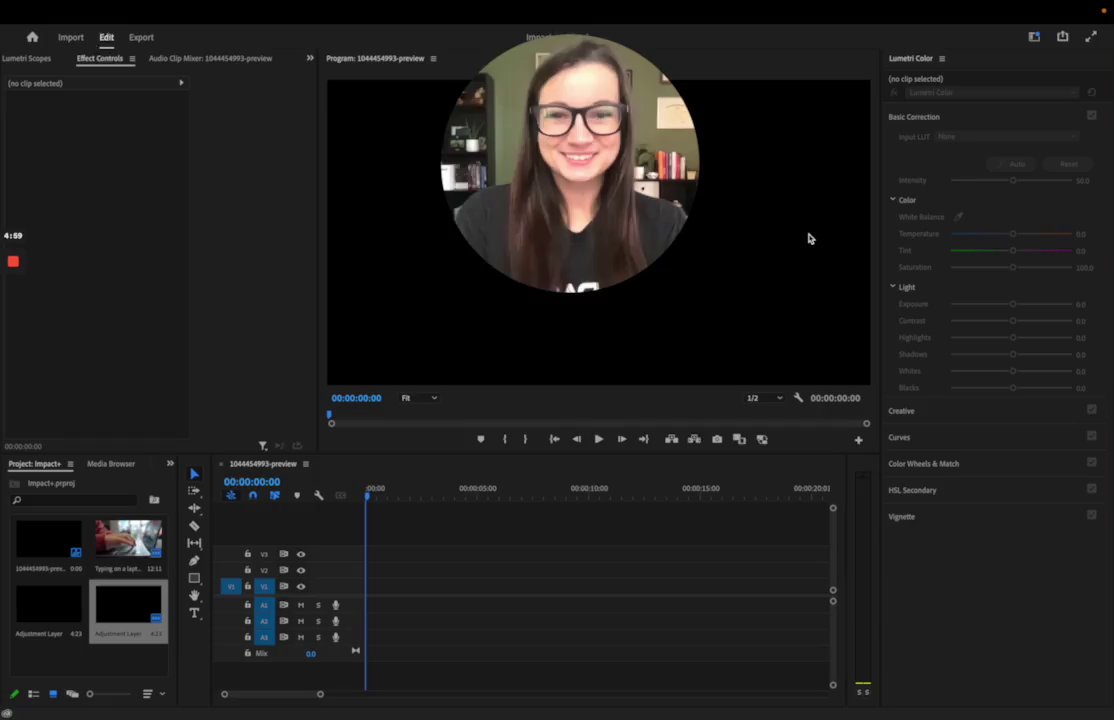Click the Curves section header

899,437
